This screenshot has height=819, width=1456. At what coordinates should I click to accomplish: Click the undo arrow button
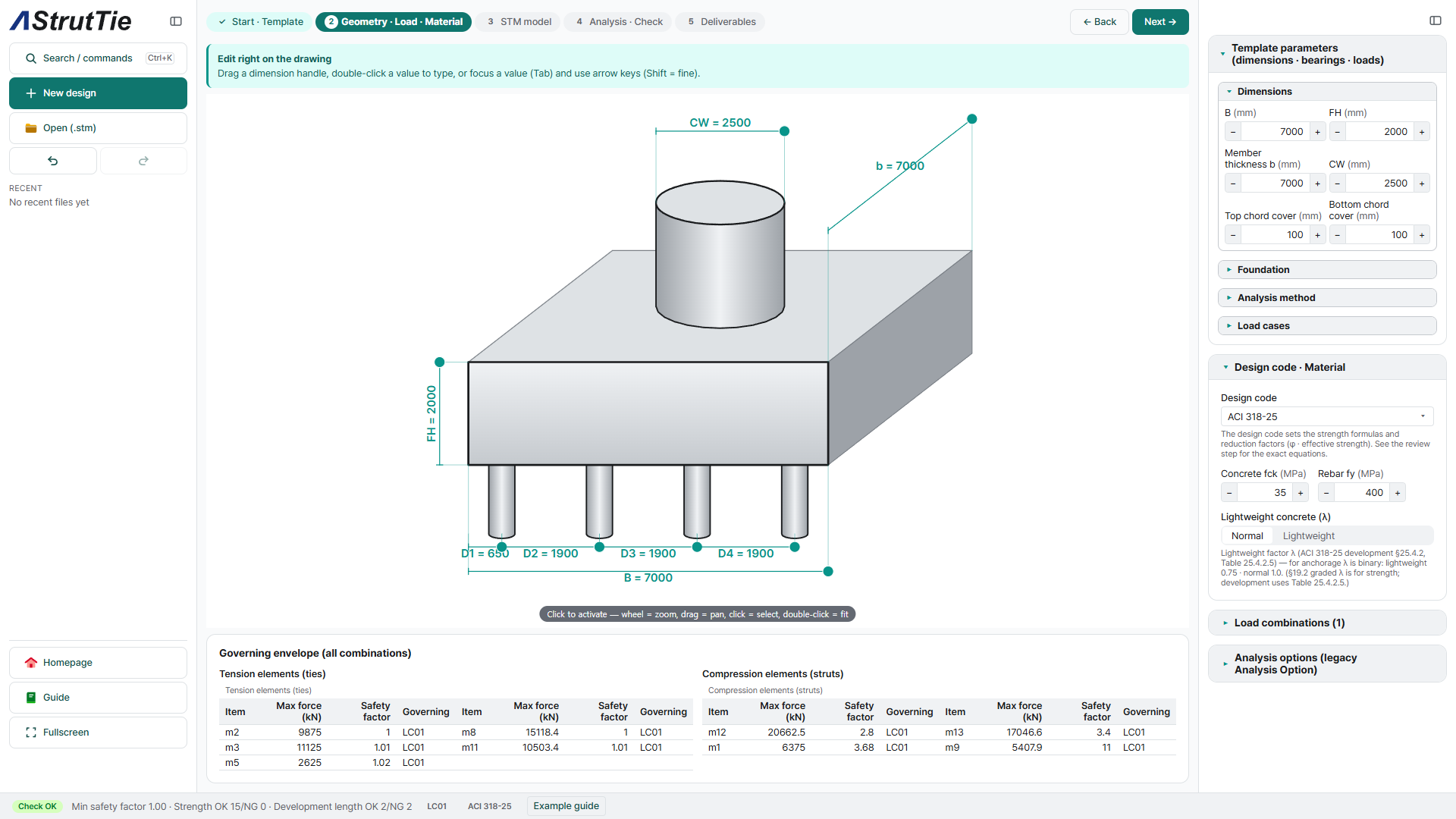(53, 161)
